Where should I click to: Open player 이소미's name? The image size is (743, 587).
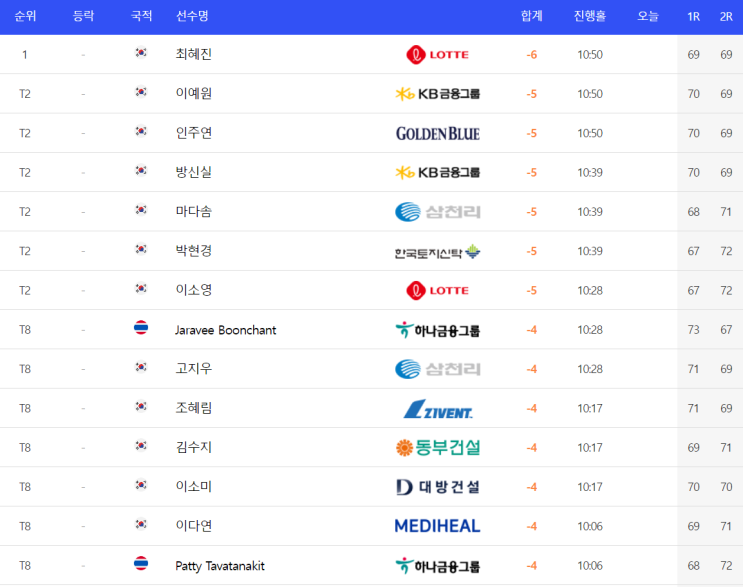(x=193, y=487)
